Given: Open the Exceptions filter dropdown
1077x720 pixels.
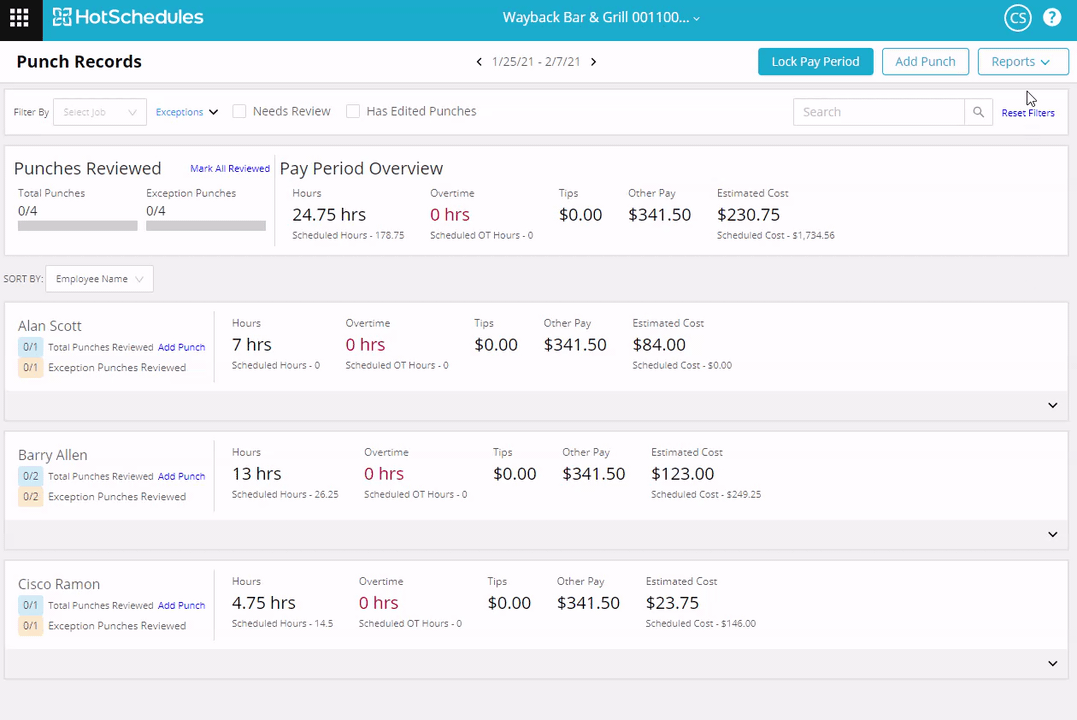Looking at the screenshot, I should pyautogui.click(x=187, y=112).
